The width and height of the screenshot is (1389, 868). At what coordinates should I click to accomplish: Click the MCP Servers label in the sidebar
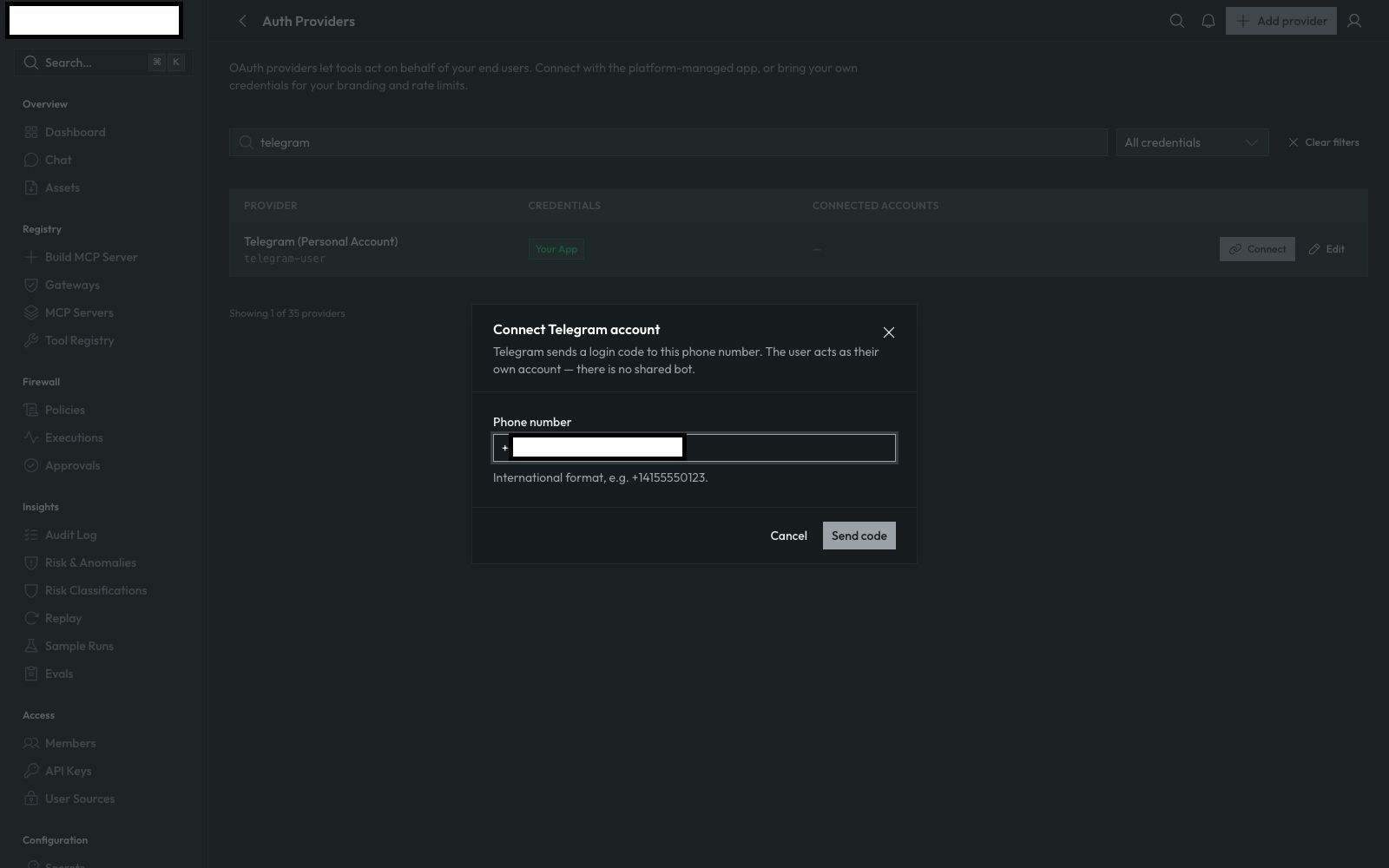coord(79,312)
